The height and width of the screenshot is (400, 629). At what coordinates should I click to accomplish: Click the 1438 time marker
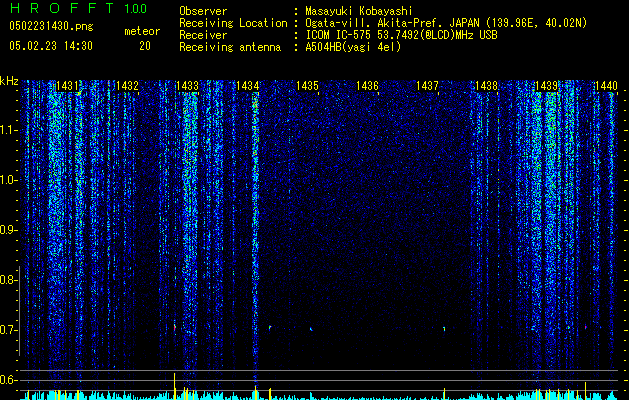(487, 86)
